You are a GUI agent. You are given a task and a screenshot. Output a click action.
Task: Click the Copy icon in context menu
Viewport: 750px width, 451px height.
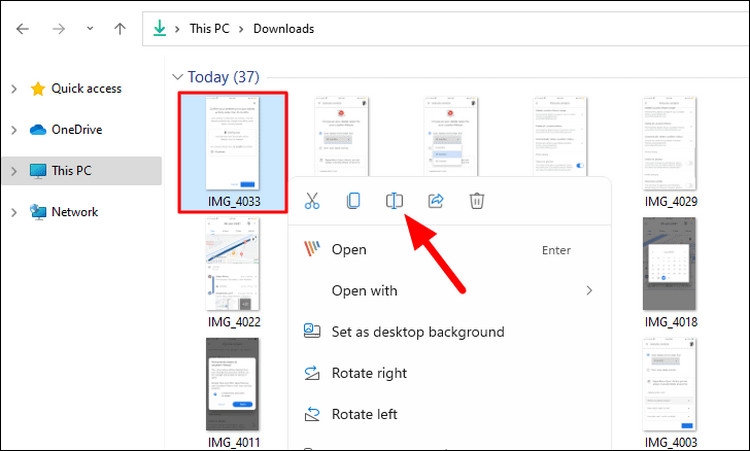point(353,201)
